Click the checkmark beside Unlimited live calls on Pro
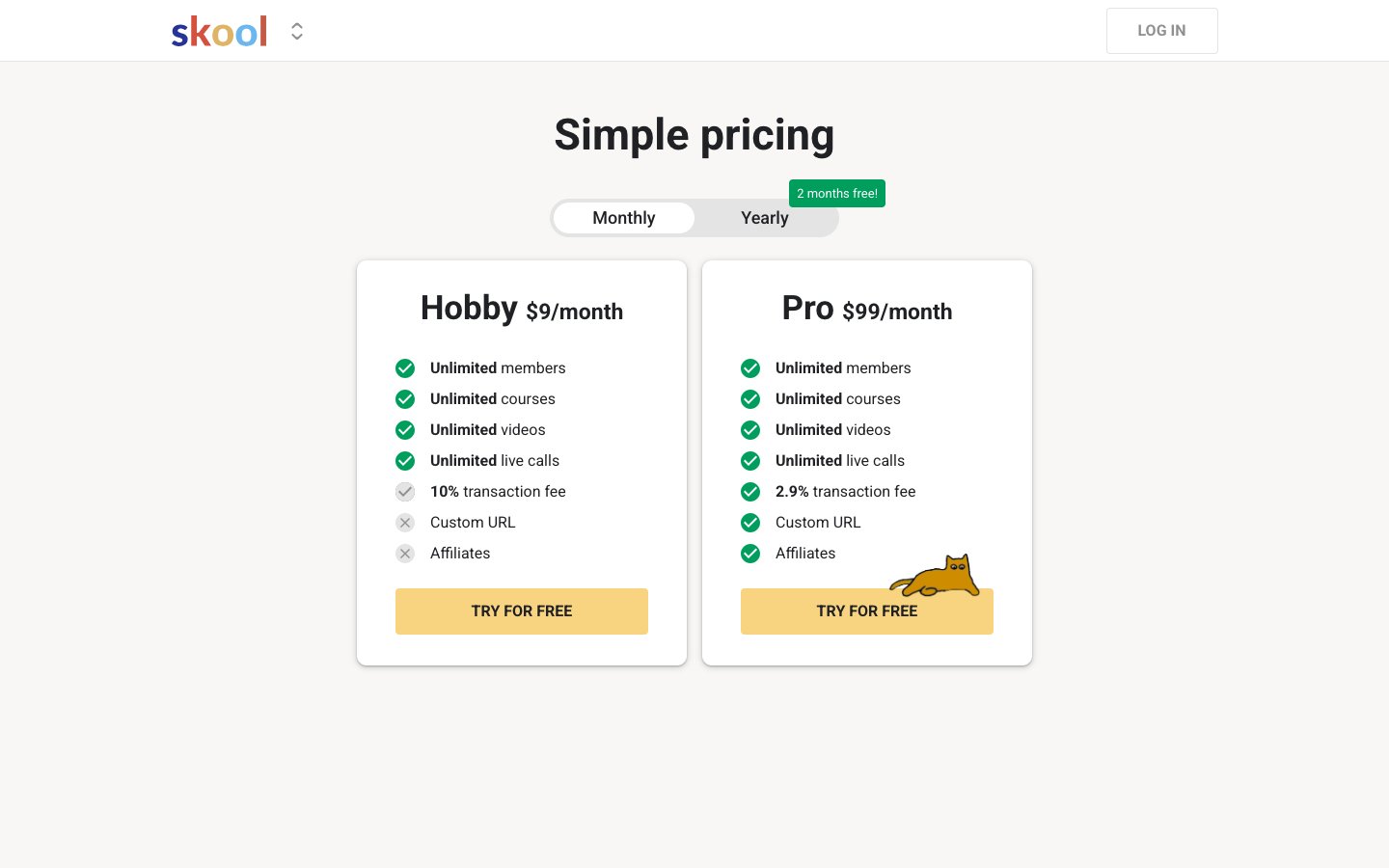Image resolution: width=1389 pixels, height=868 pixels. [750, 461]
